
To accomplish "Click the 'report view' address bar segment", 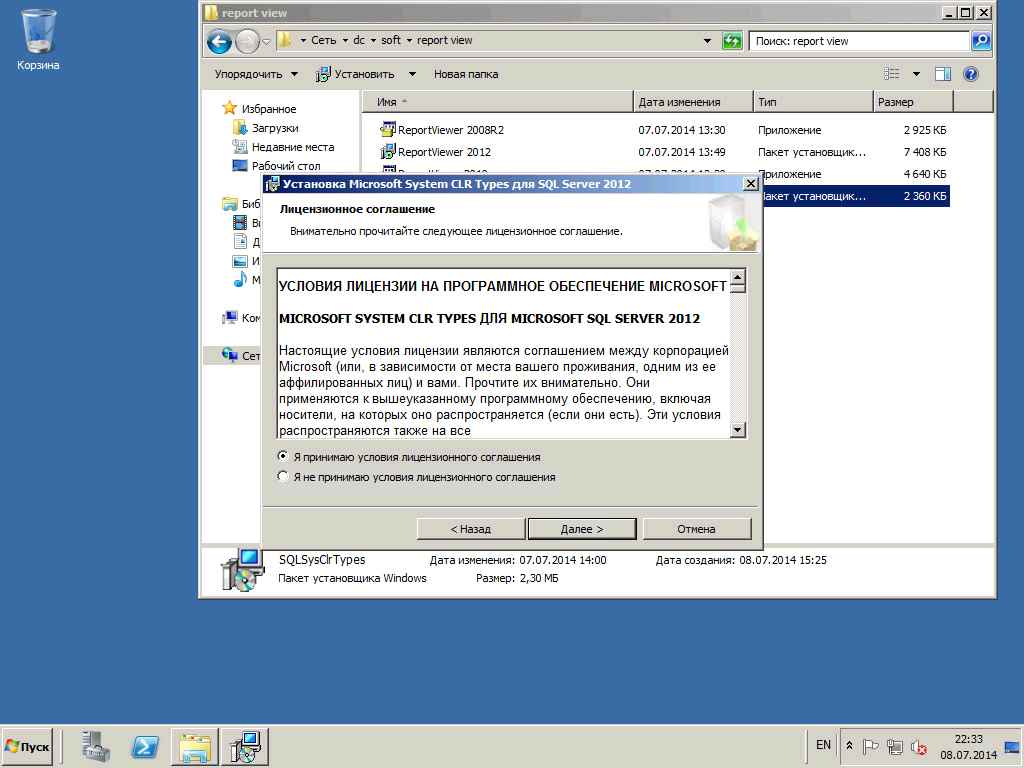I will (x=444, y=40).
